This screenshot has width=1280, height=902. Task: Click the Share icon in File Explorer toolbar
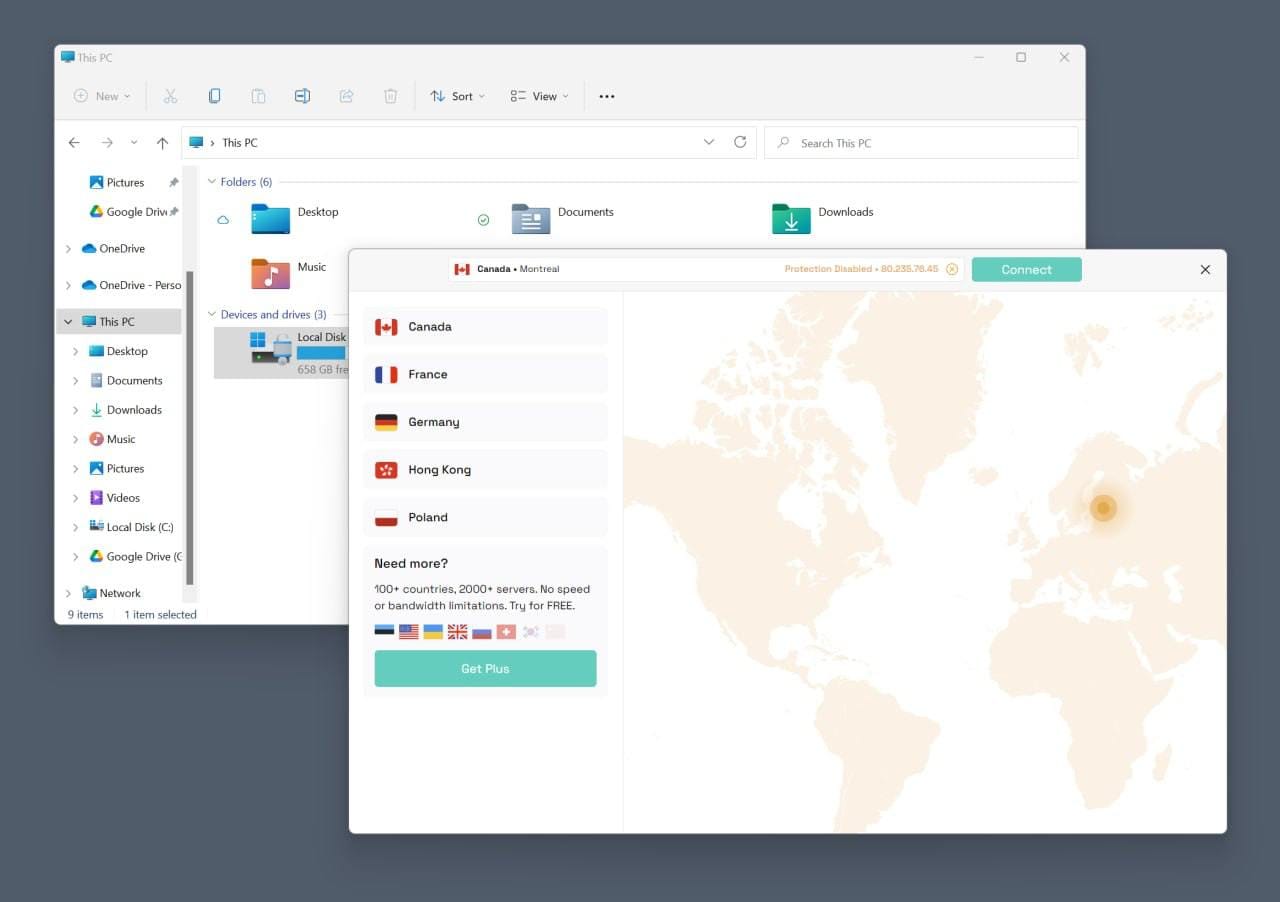tap(346, 96)
